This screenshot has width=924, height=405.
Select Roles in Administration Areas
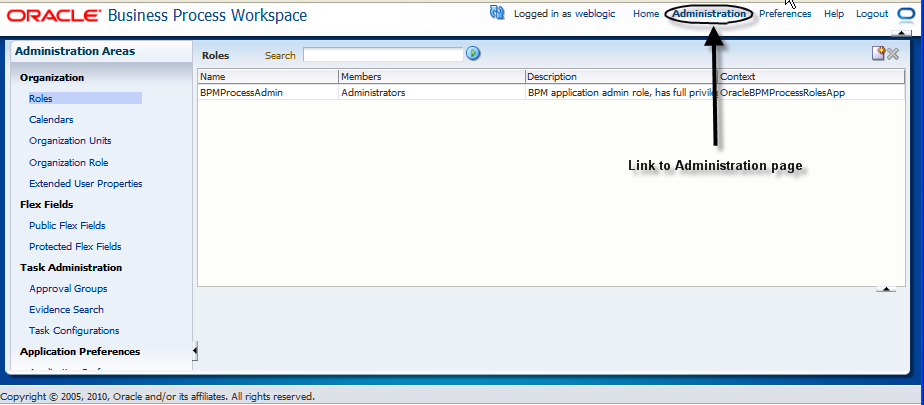click(41, 98)
